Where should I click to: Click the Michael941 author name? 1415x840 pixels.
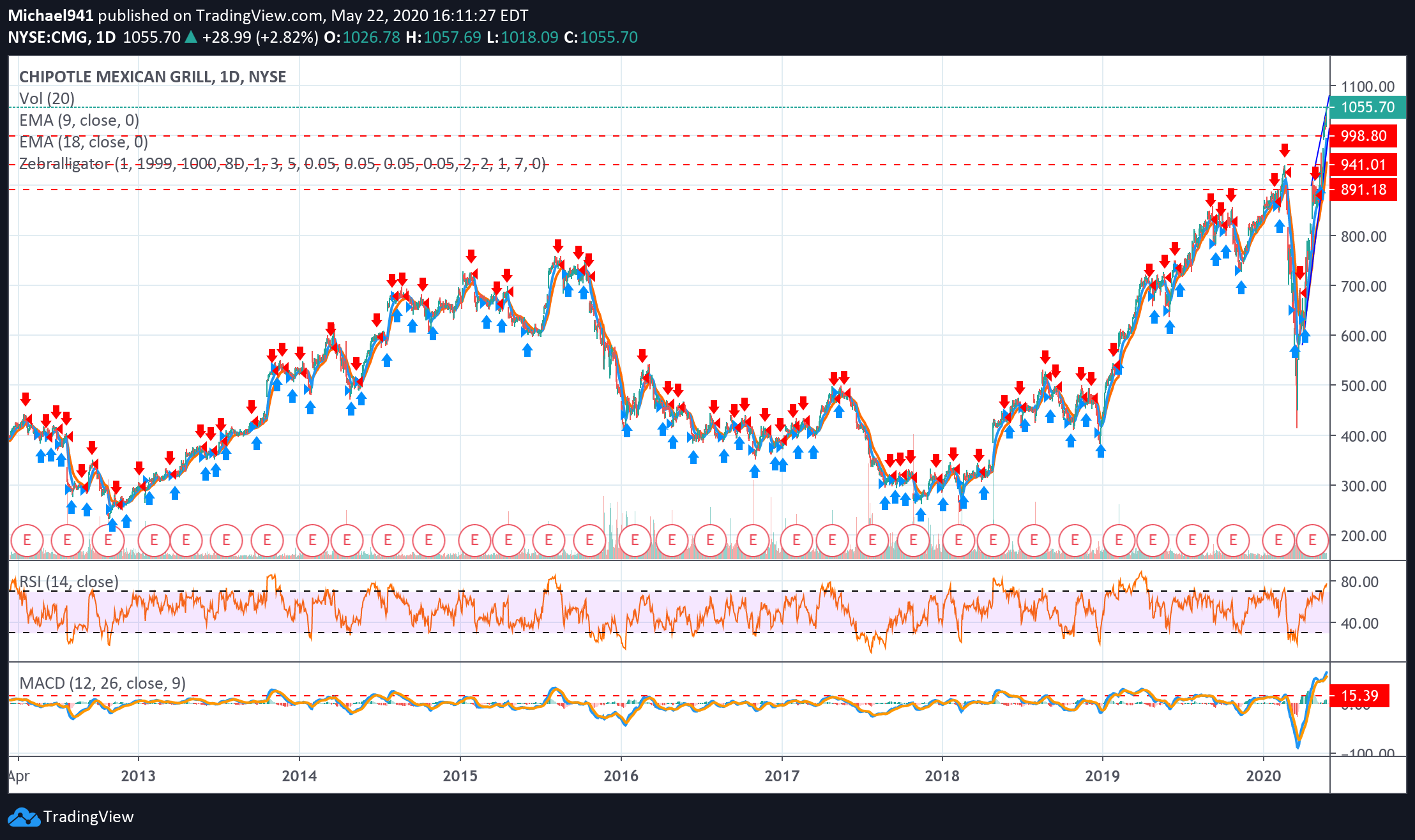click(50, 15)
